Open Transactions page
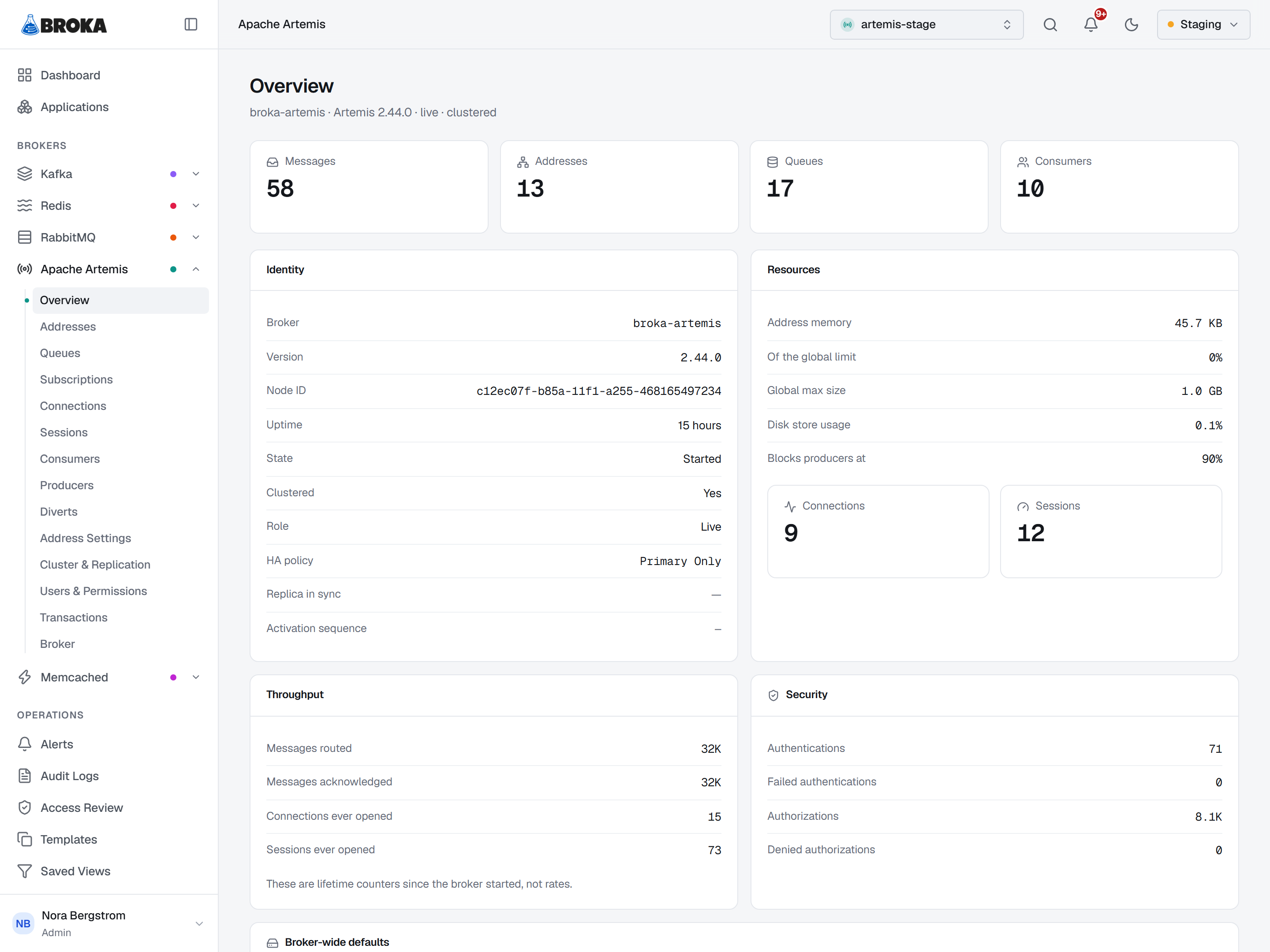 [x=120, y=617]
